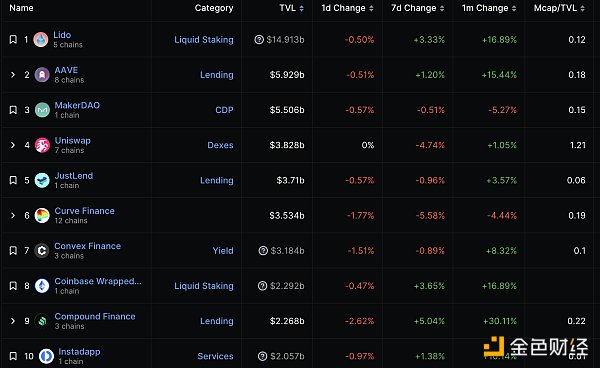Click the AAVE ghost logo icon
This screenshot has width=600, height=368.
(x=42, y=75)
